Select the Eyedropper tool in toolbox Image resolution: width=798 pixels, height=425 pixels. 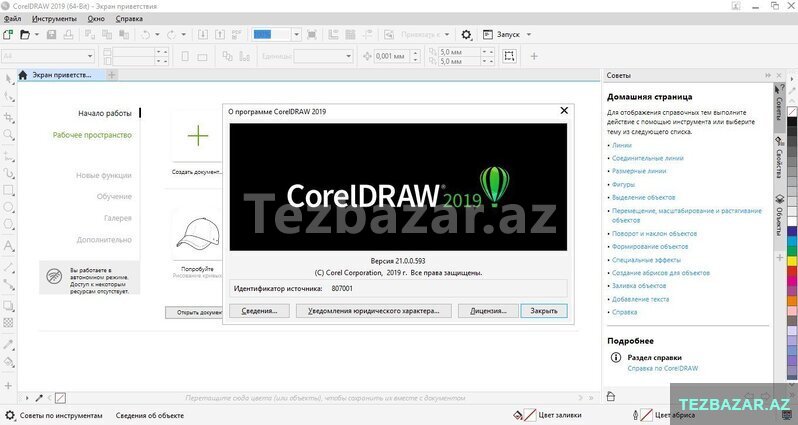pos(9,345)
